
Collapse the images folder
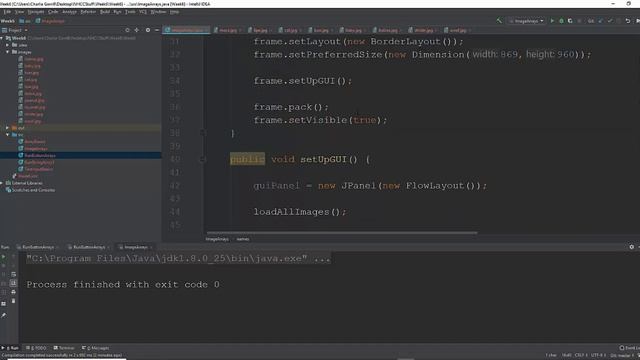coord(8,52)
